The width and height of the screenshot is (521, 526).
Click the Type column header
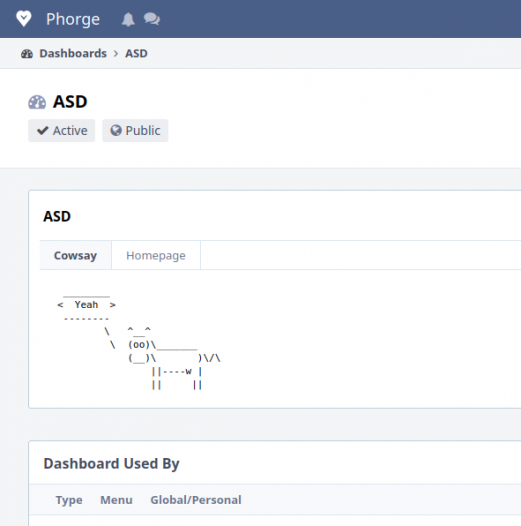click(x=69, y=500)
